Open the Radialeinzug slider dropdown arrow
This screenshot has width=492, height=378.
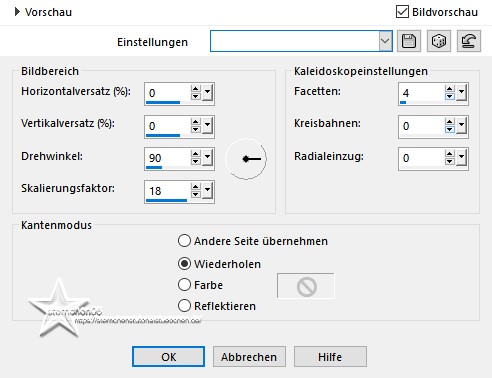point(461,158)
